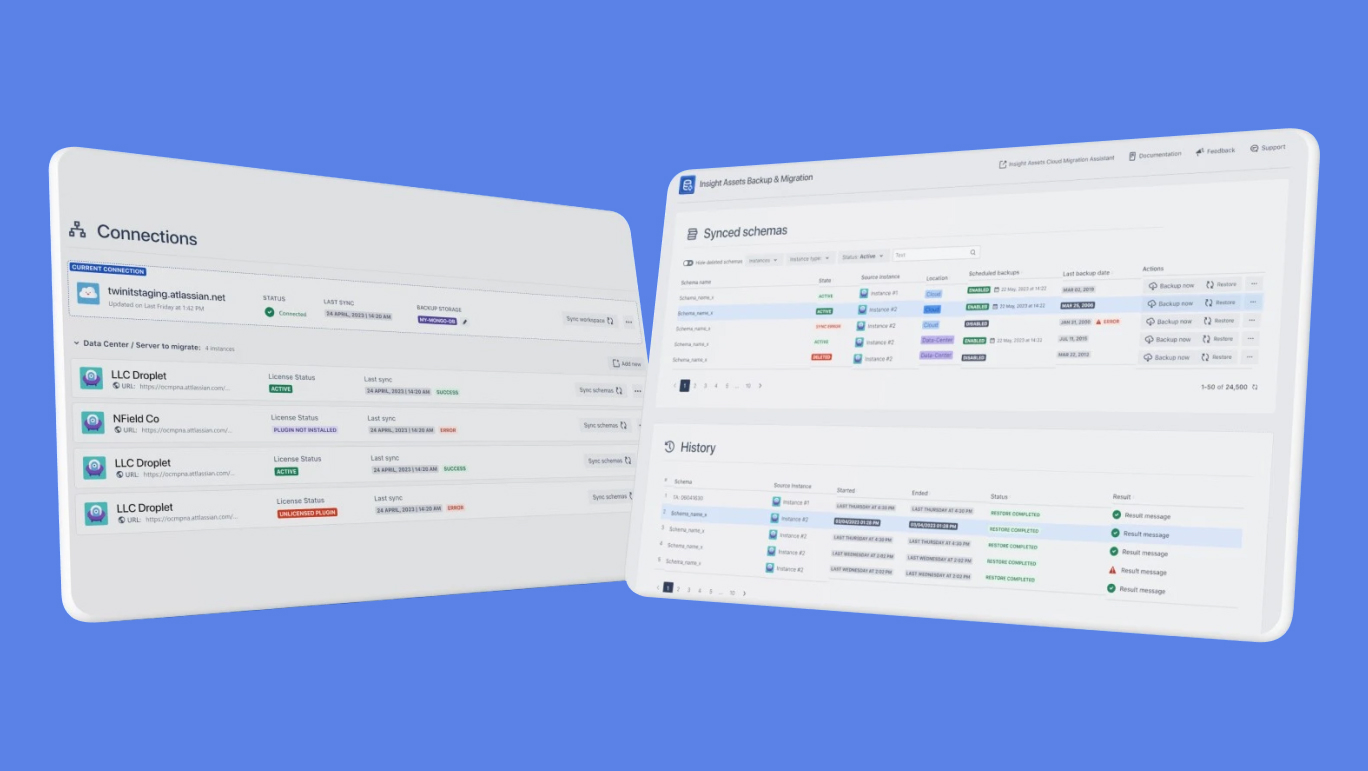Click the search text field in Synced schemas
This screenshot has height=771, width=1368.
[x=930, y=254]
